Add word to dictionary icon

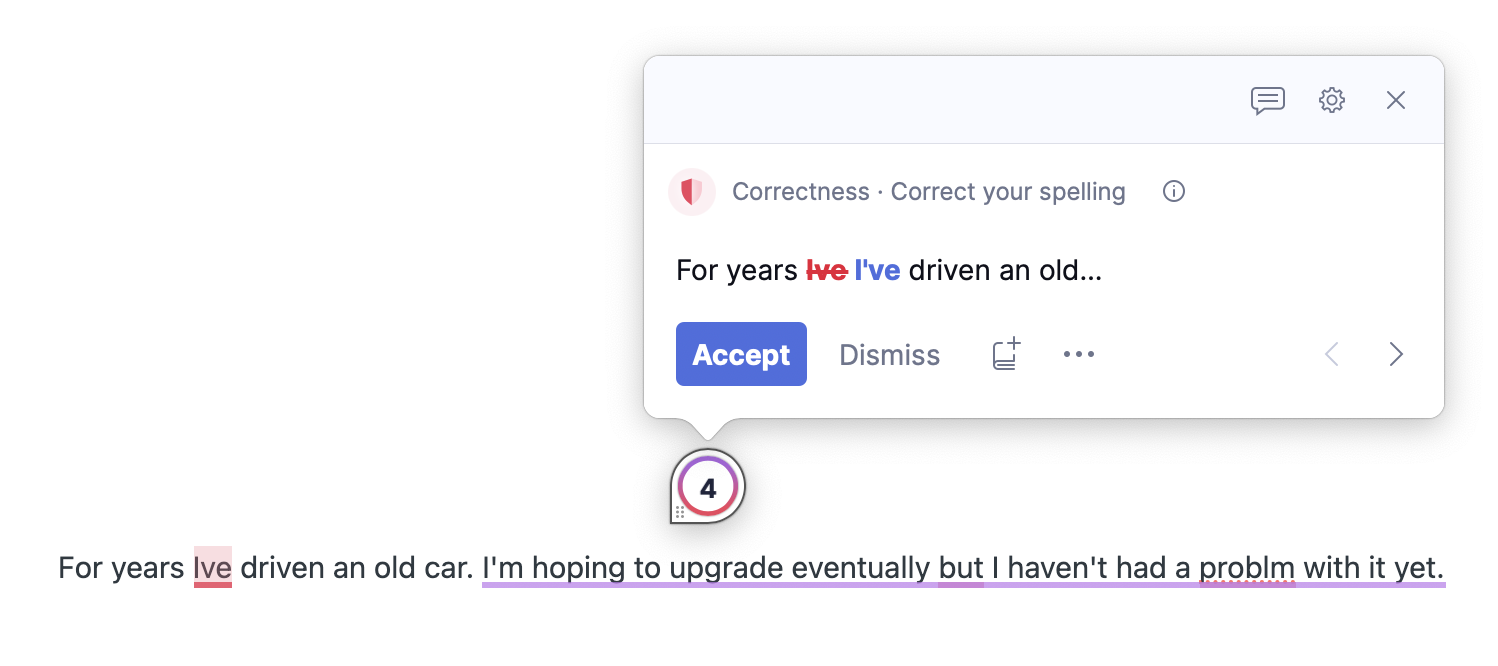point(1006,354)
